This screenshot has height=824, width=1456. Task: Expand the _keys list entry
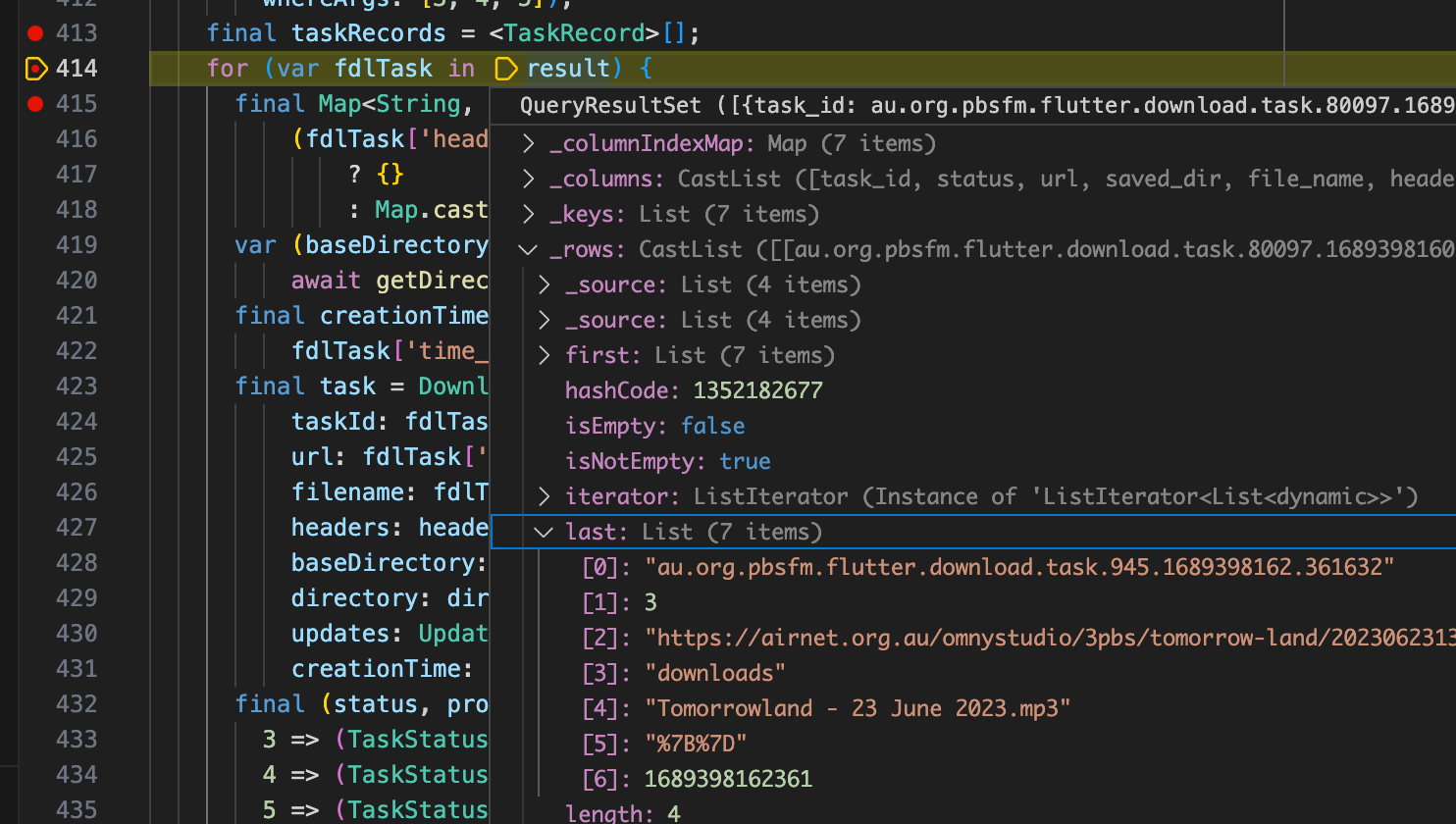point(528,214)
